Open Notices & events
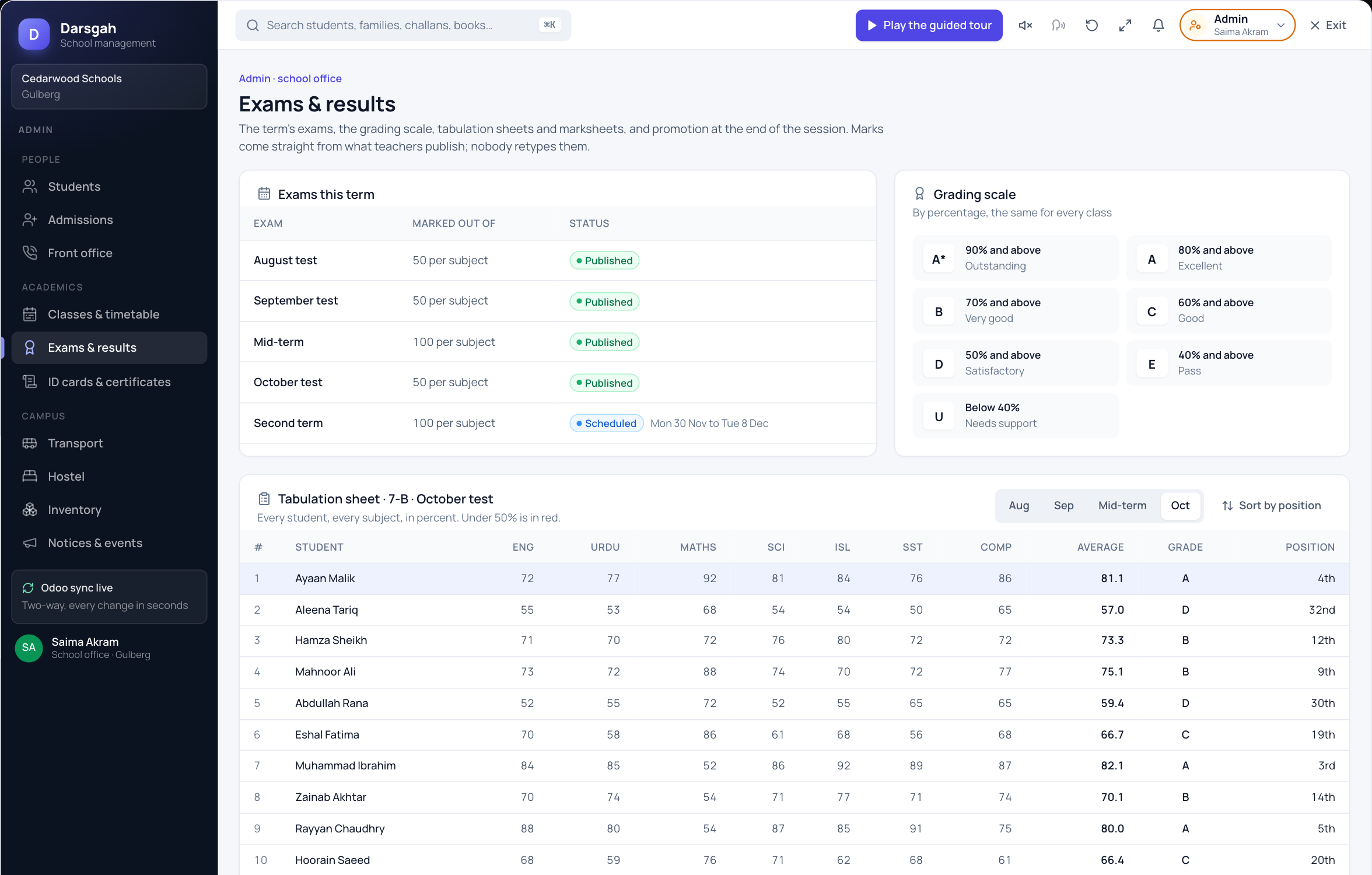This screenshot has height=875, width=1372. pyautogui.click(x=109, y=543)
